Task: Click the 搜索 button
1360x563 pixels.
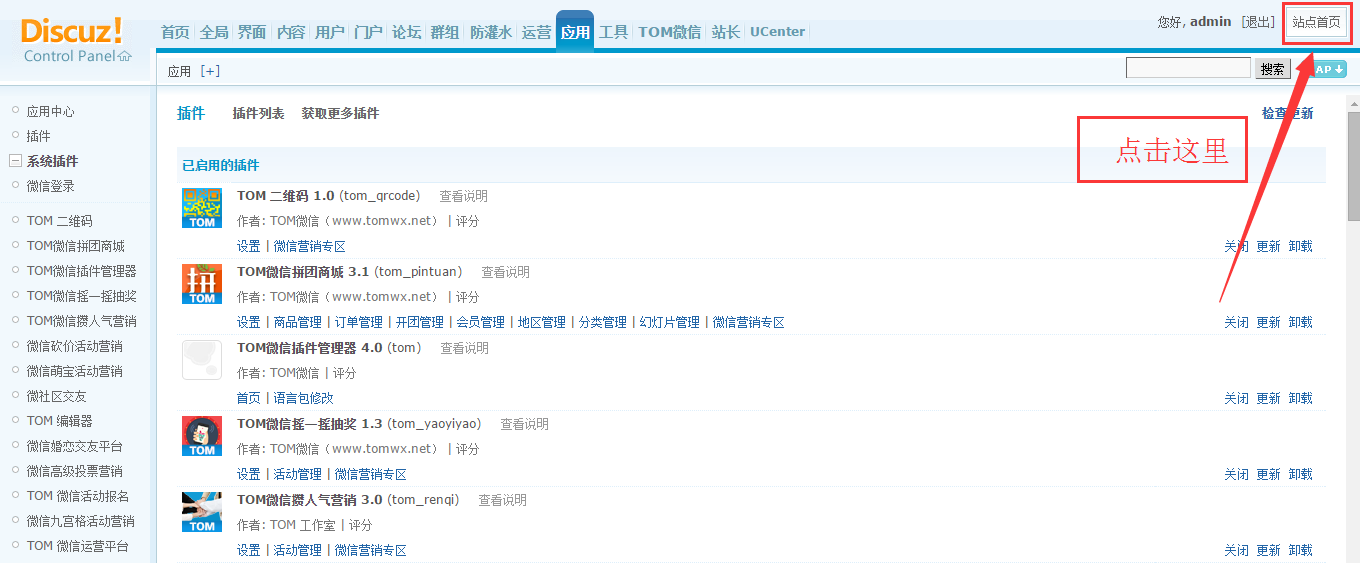Action: [x=1272, y=69]
